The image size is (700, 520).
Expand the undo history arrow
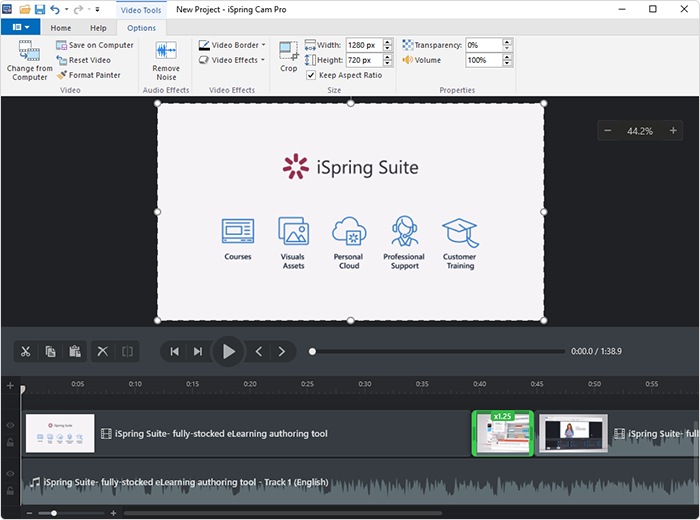(67, 9)
